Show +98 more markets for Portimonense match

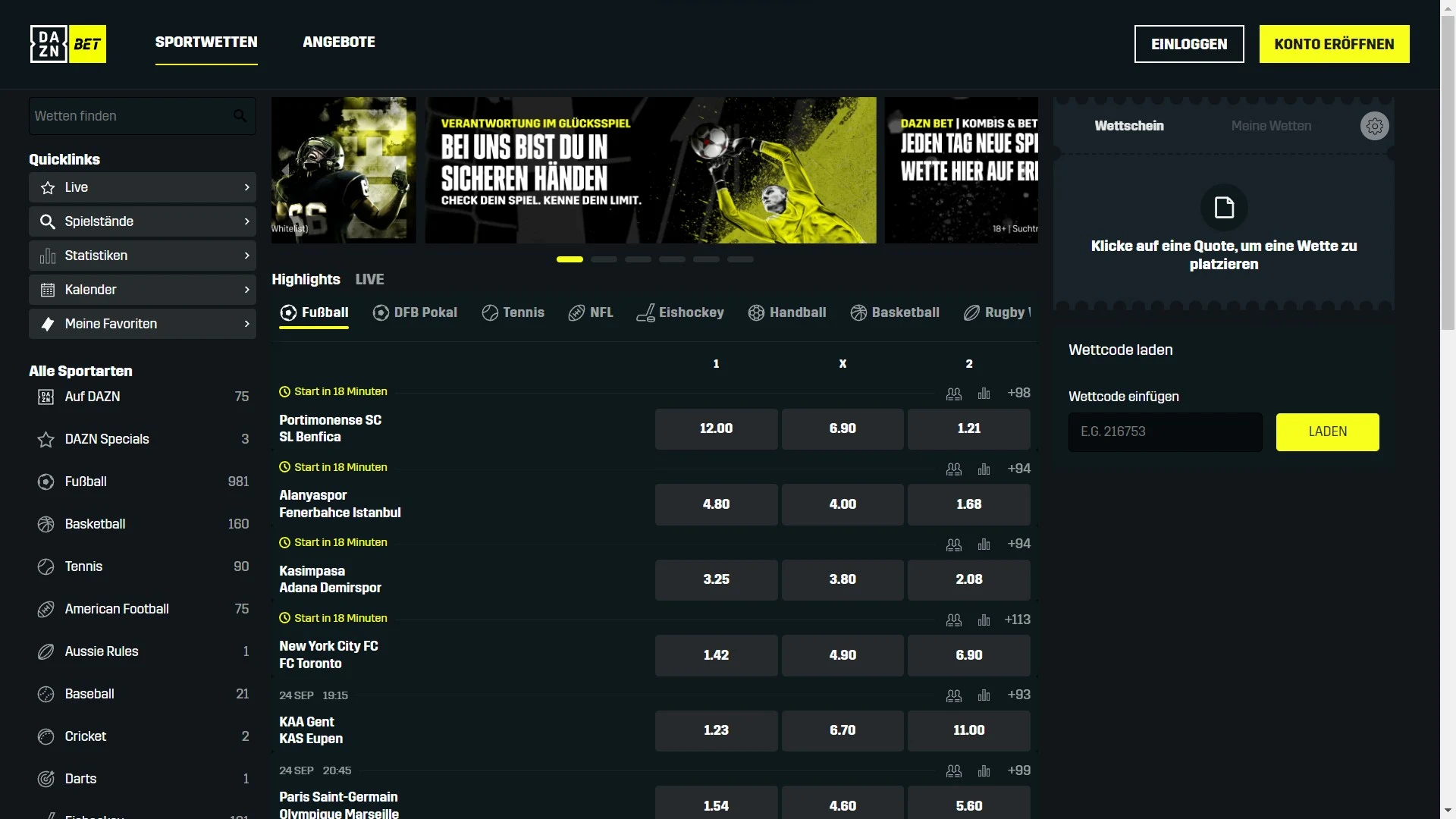tap(1018, 393)
